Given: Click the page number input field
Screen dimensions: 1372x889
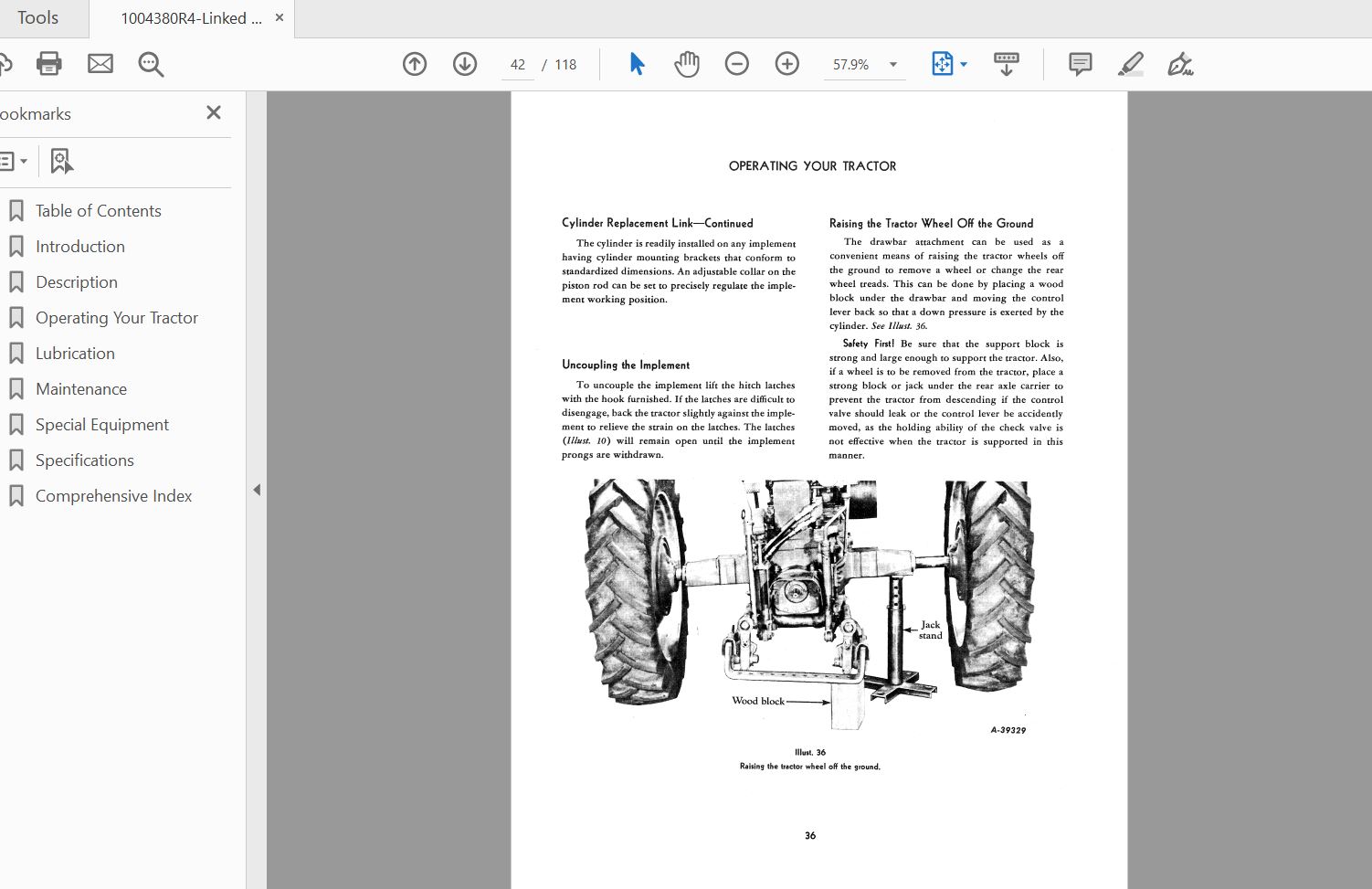Looking at the screenshot, I should 517,64.
